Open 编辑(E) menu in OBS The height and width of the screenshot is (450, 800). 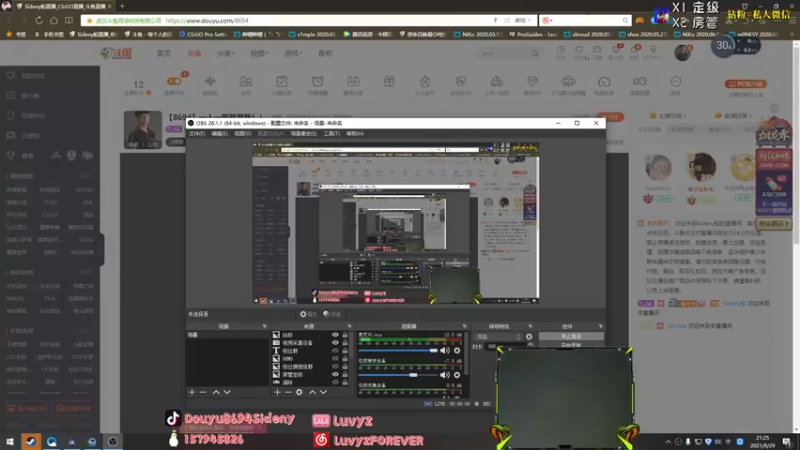click(219, 134)
